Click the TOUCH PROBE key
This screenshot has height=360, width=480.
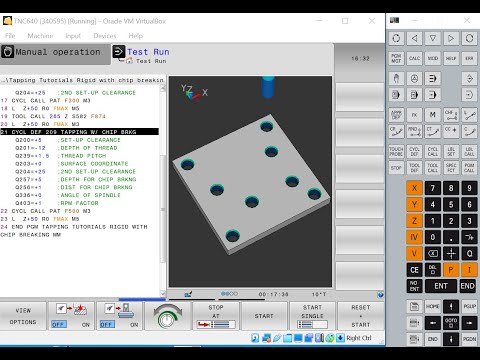(396, 152)
